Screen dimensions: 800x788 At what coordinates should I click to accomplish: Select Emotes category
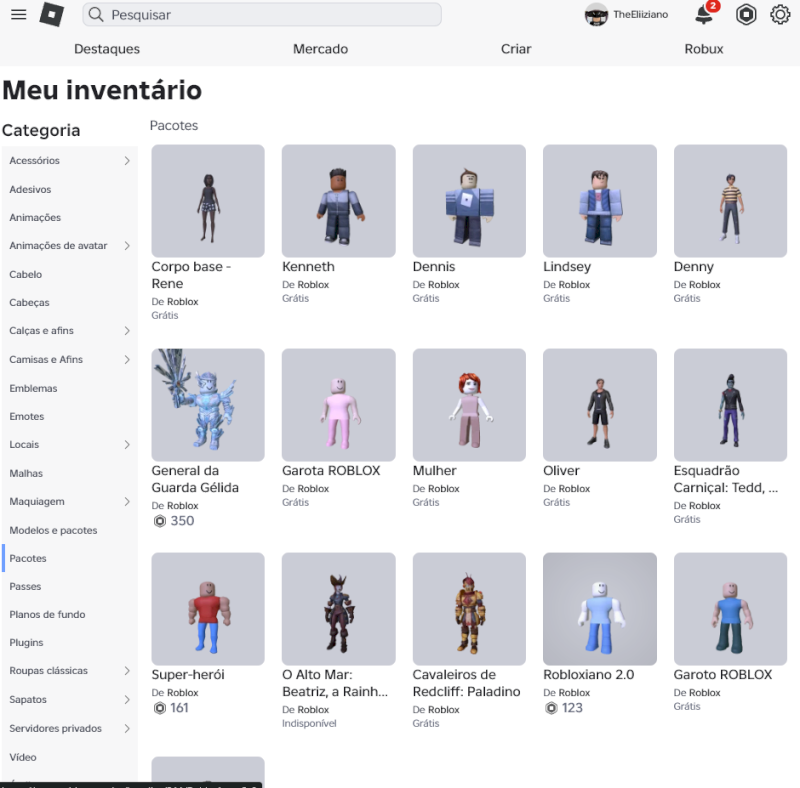coord(70,416)
